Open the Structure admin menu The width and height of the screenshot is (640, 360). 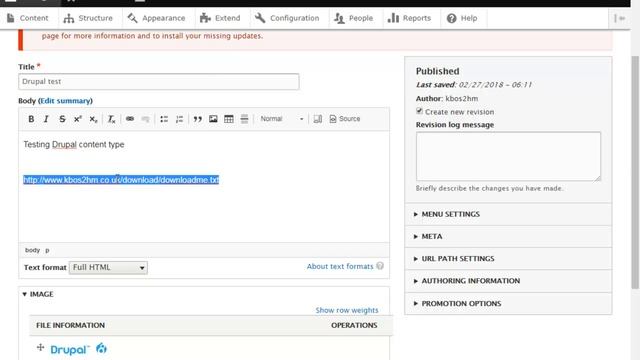[x=88, y=18]
